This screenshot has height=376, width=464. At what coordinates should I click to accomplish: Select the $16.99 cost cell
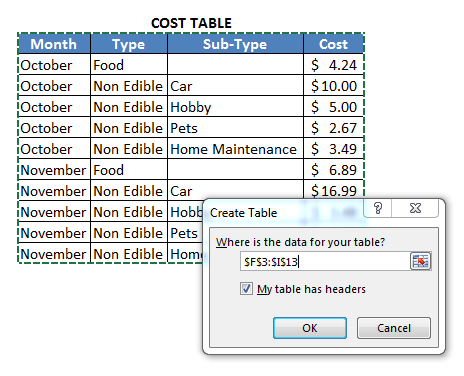(x=333, y=190)
